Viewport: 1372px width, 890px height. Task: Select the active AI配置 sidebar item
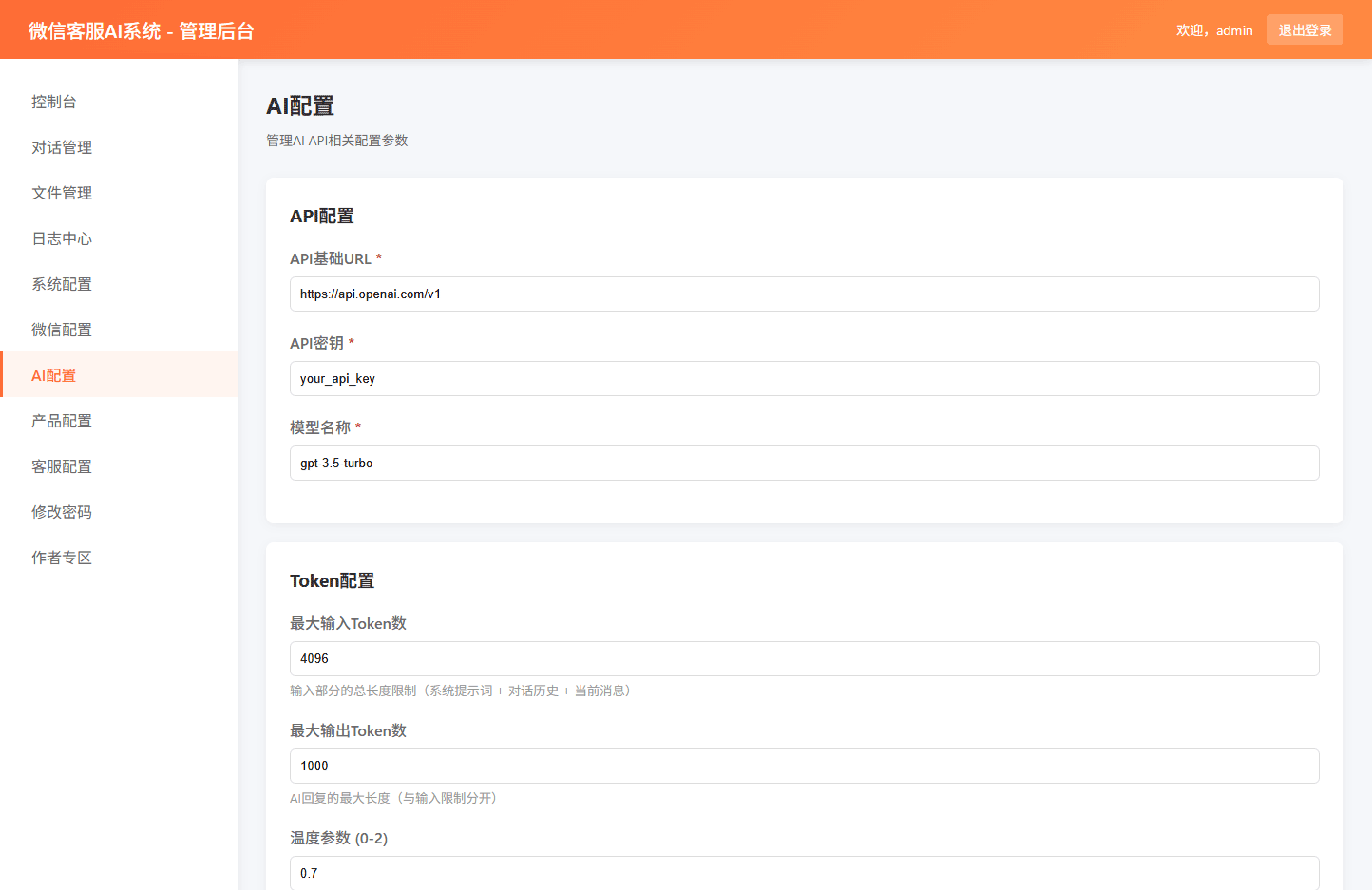[54, 375]
